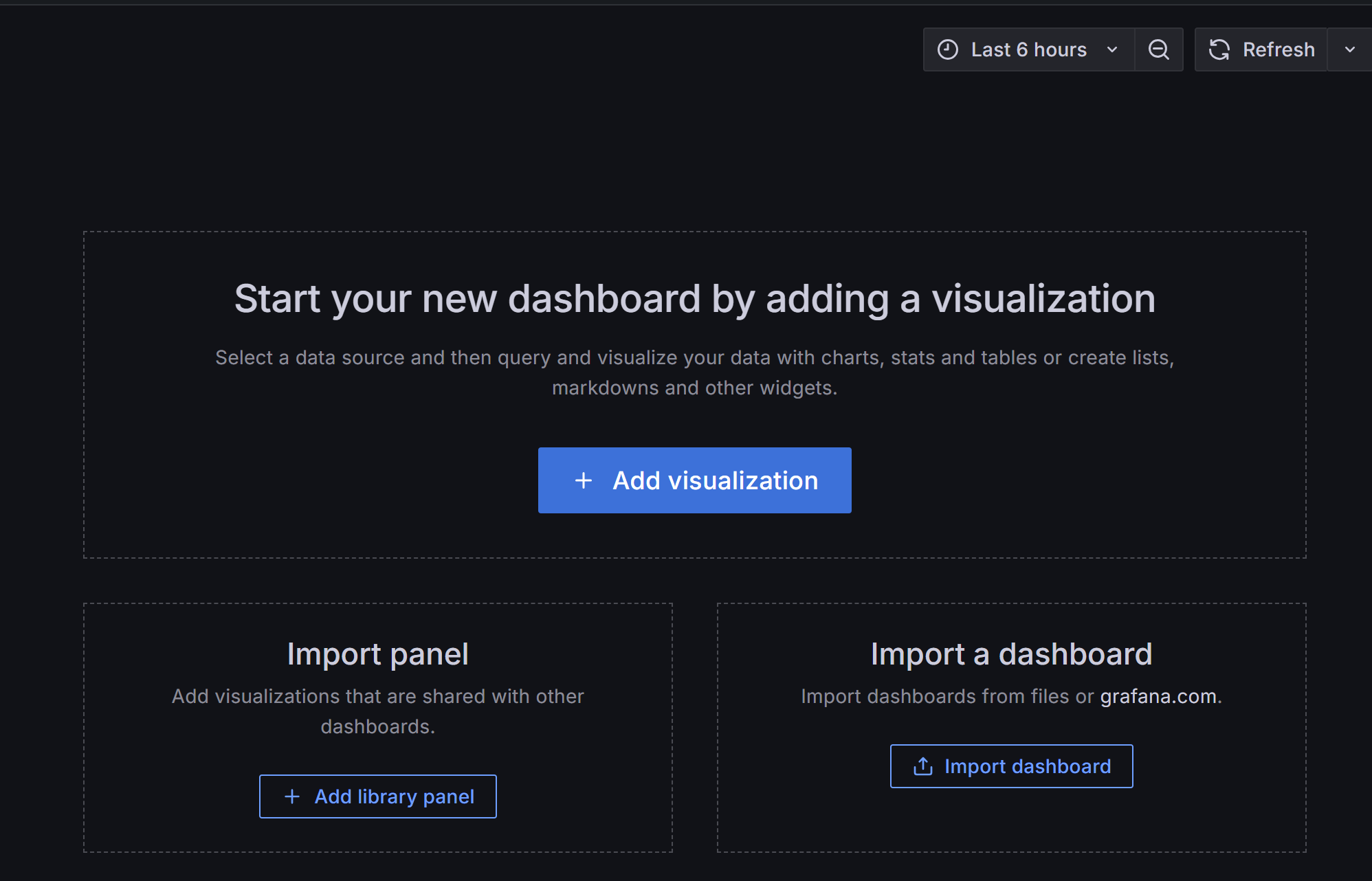The height and width of the screenshot is (881, 1372).
Task: Click the Import a dashboard heading
Action: point(1011,654)
